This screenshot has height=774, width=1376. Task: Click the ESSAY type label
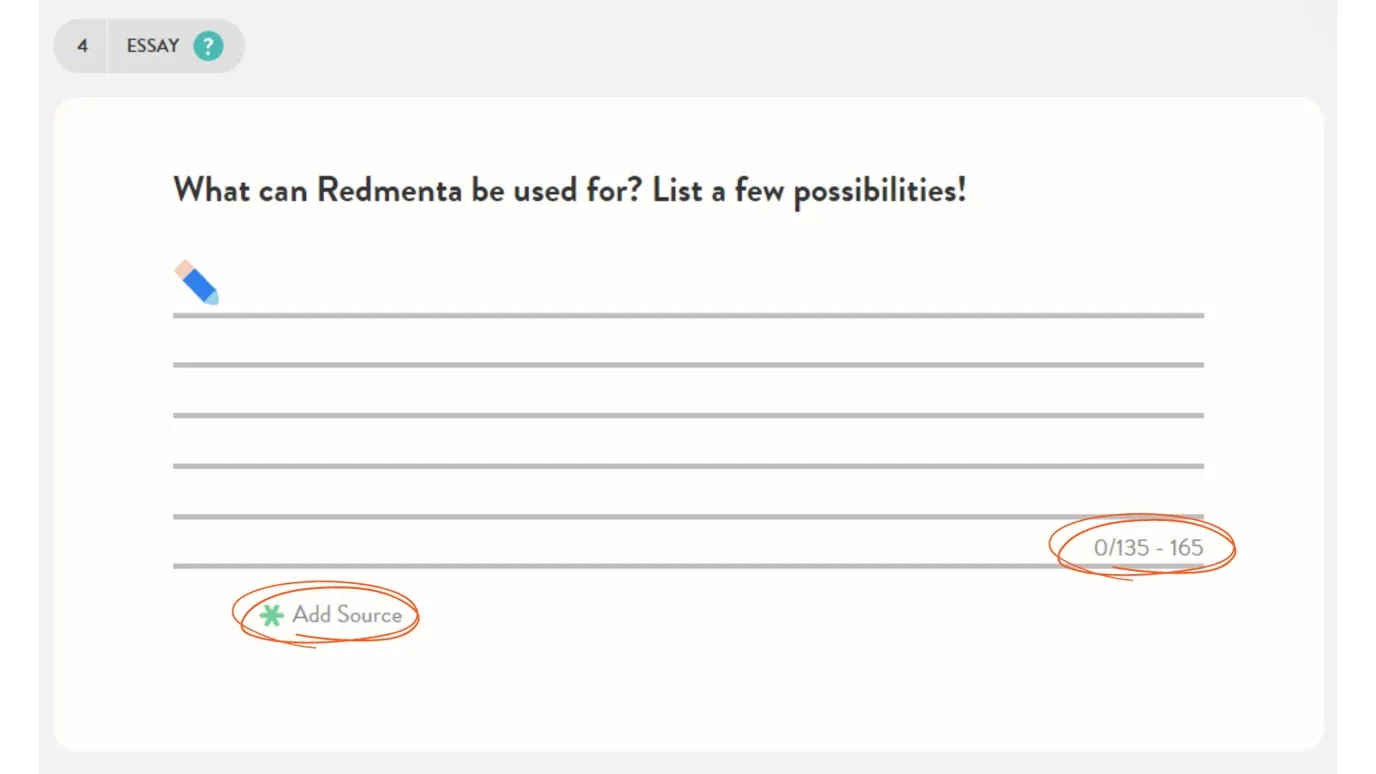pyautogui.click(x=153, y=46)
